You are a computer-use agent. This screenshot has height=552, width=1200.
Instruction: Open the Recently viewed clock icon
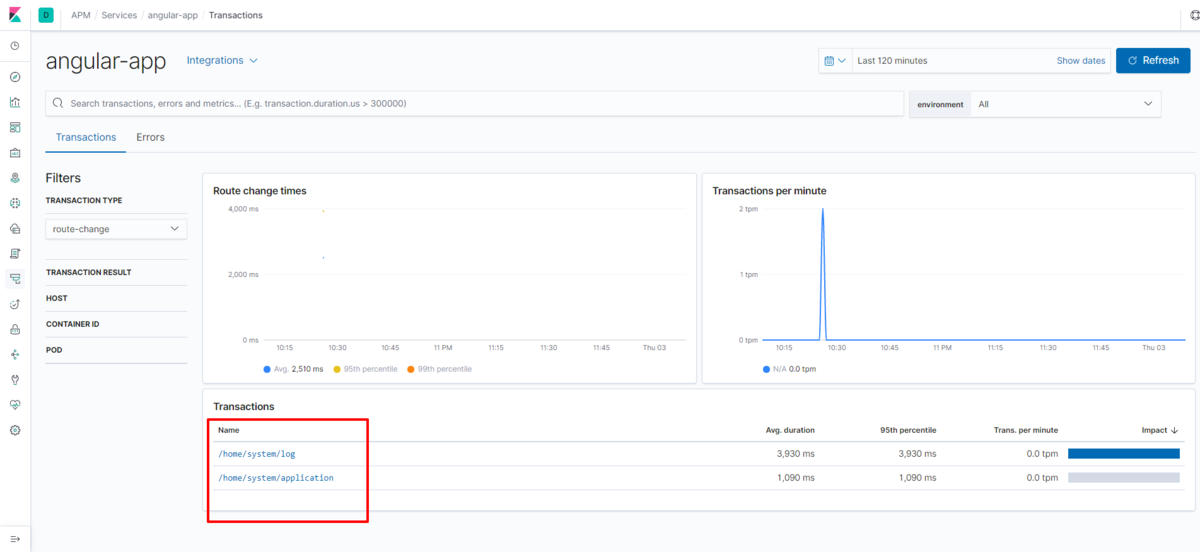click(15, 46)
